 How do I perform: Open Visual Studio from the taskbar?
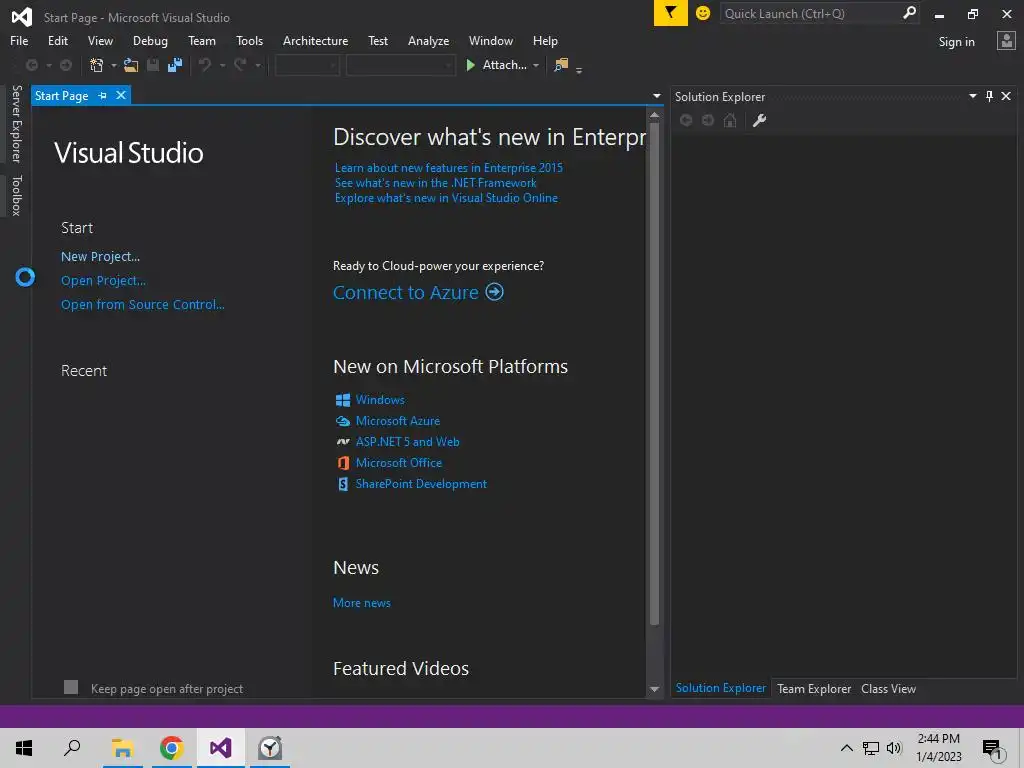(x=221, y=748)
